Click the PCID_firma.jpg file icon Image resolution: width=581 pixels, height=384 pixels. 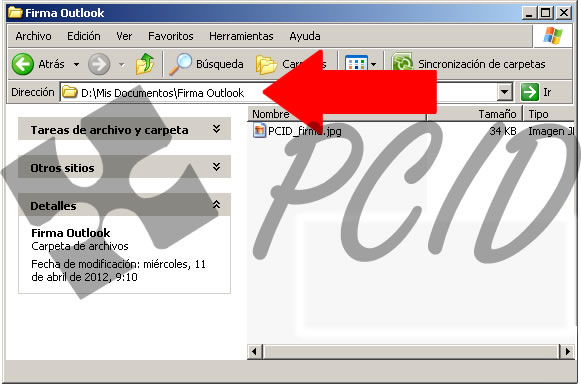(x=259, y=130)
